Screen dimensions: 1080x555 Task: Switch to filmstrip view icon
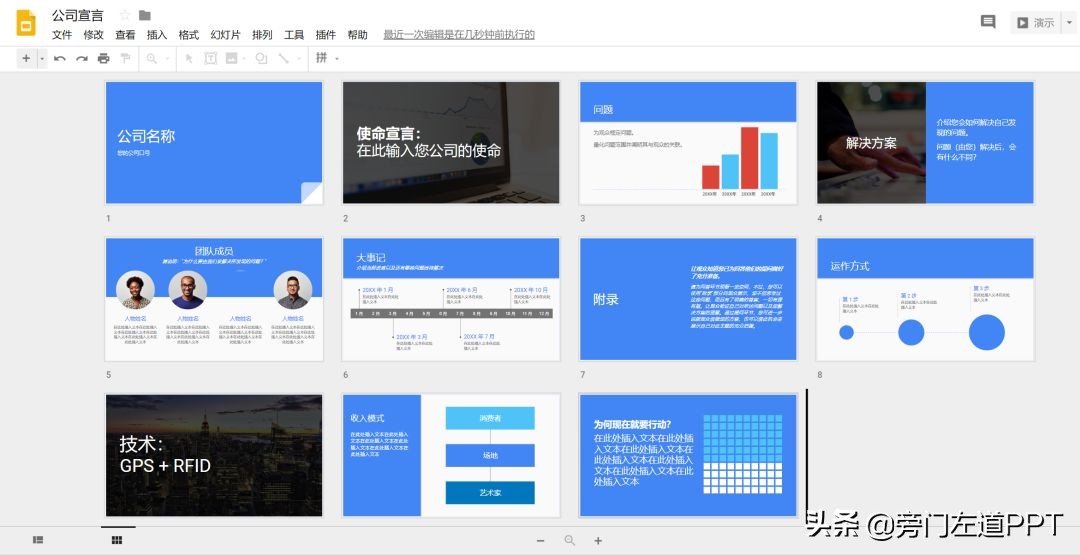[x=39, y=541]
